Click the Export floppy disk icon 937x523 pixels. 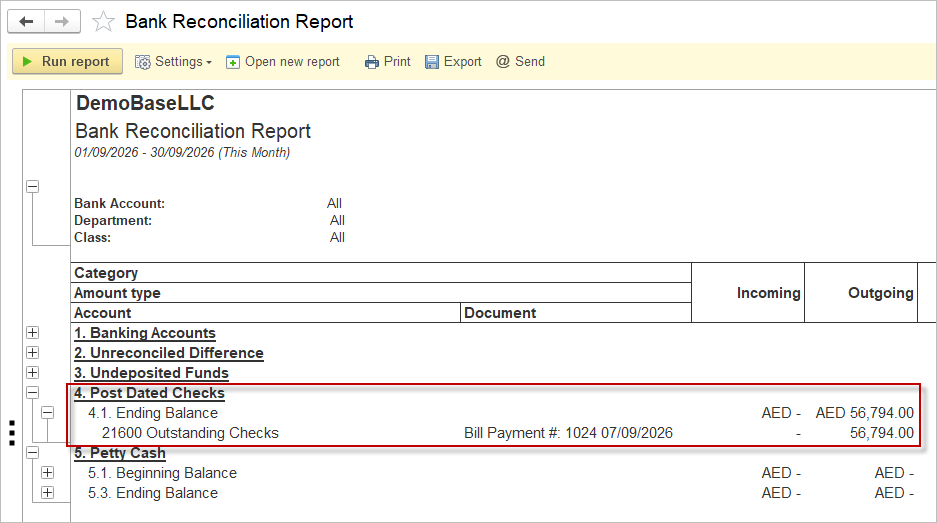[x=431, y=62]
